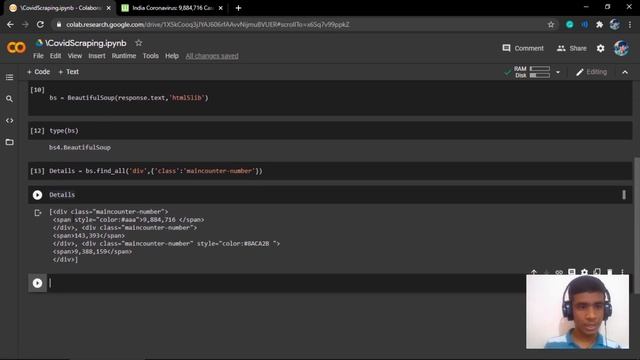Open the Runtime menu

124,56
